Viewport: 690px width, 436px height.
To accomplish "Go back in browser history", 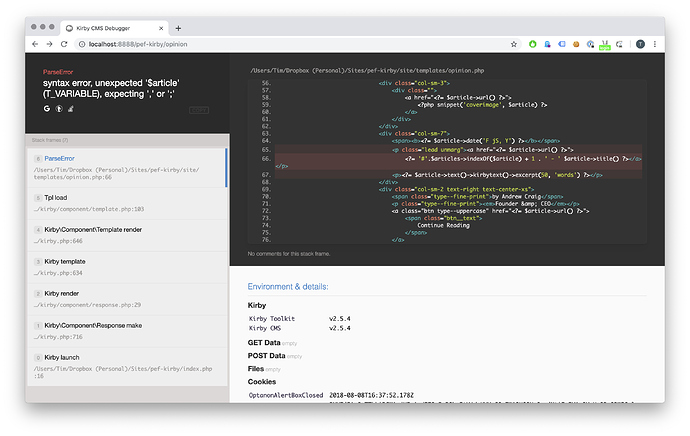I will coord(35,44).
